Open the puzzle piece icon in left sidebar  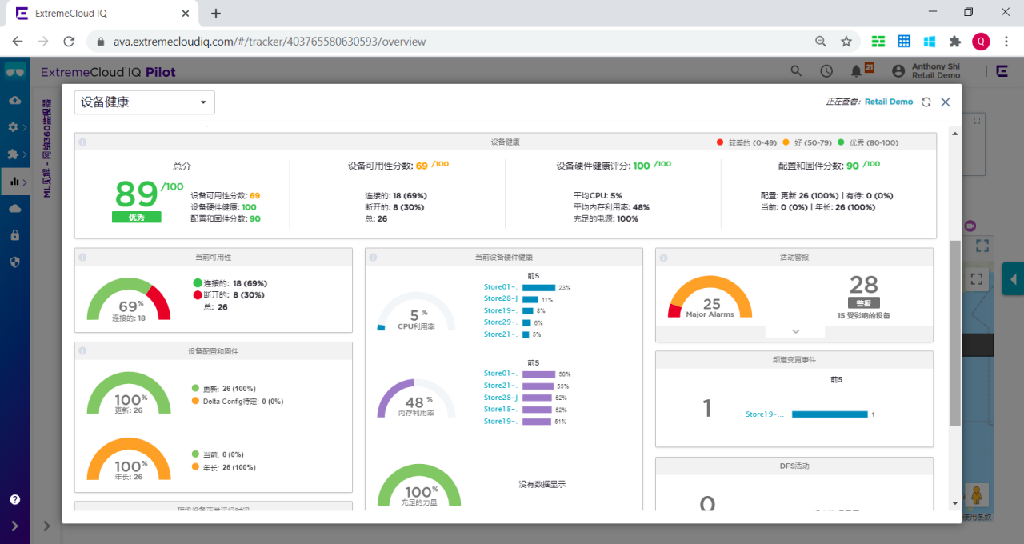(x=14, y=154)
